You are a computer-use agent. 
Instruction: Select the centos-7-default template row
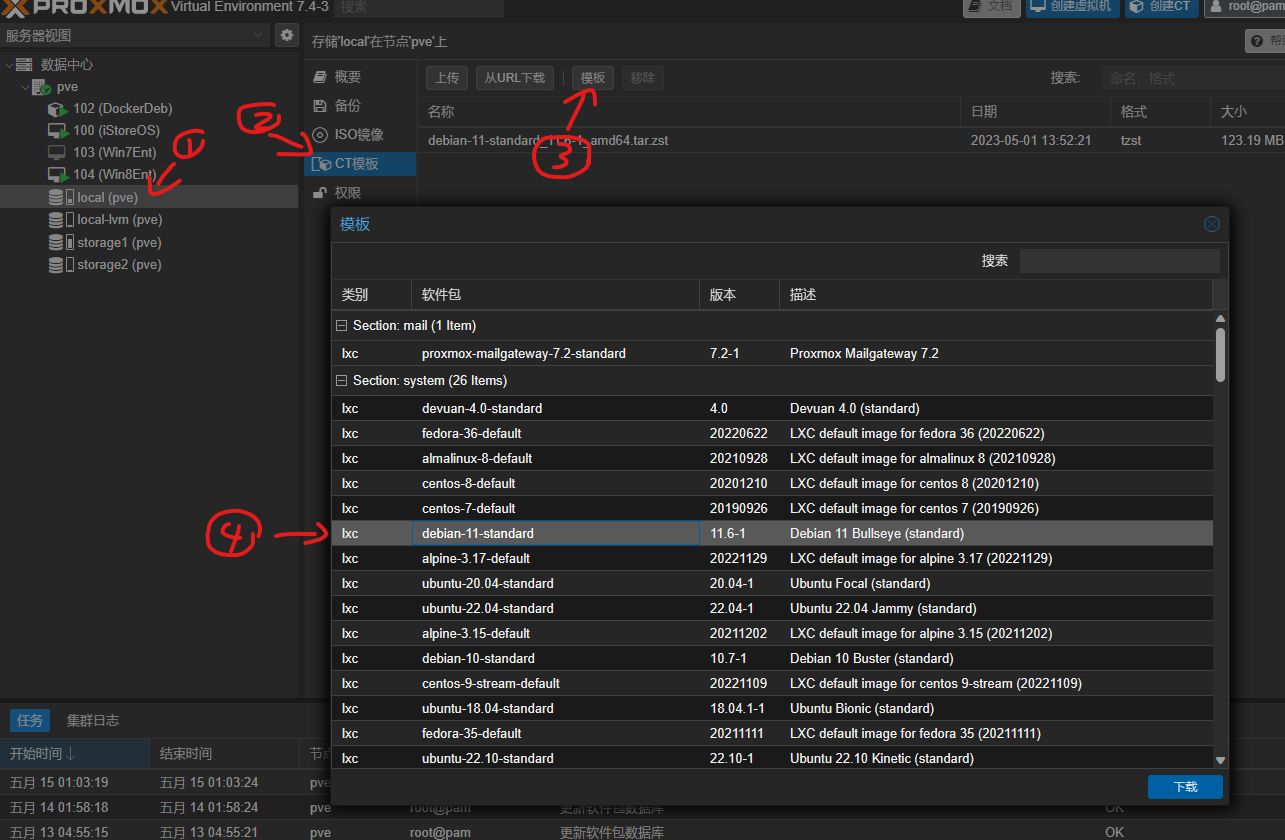772,508
